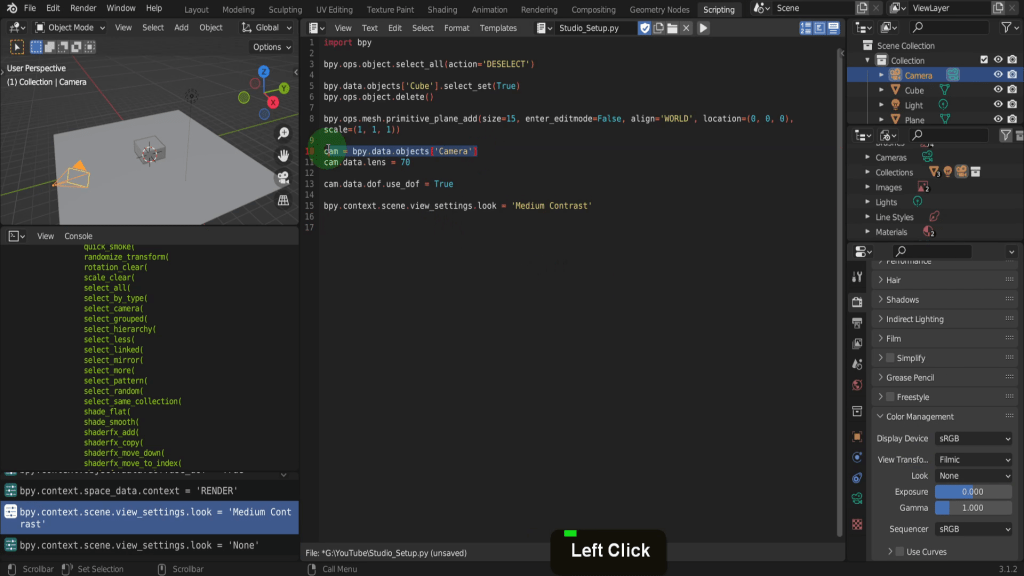Open the Render properties tab icon
The image size is (1024, 576).
point(857,300)
